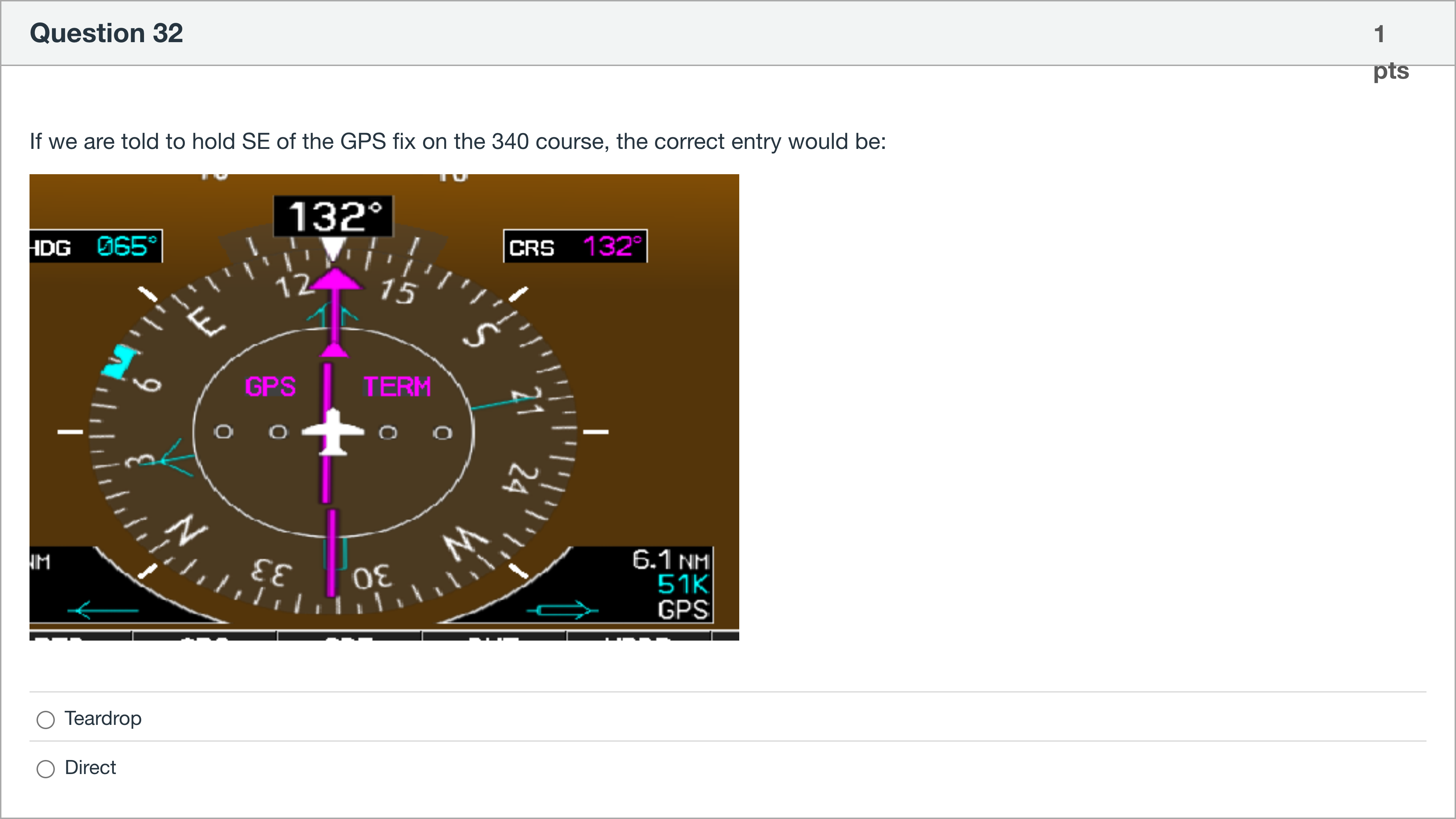Click the question text about holding SE

pos(458,141)
